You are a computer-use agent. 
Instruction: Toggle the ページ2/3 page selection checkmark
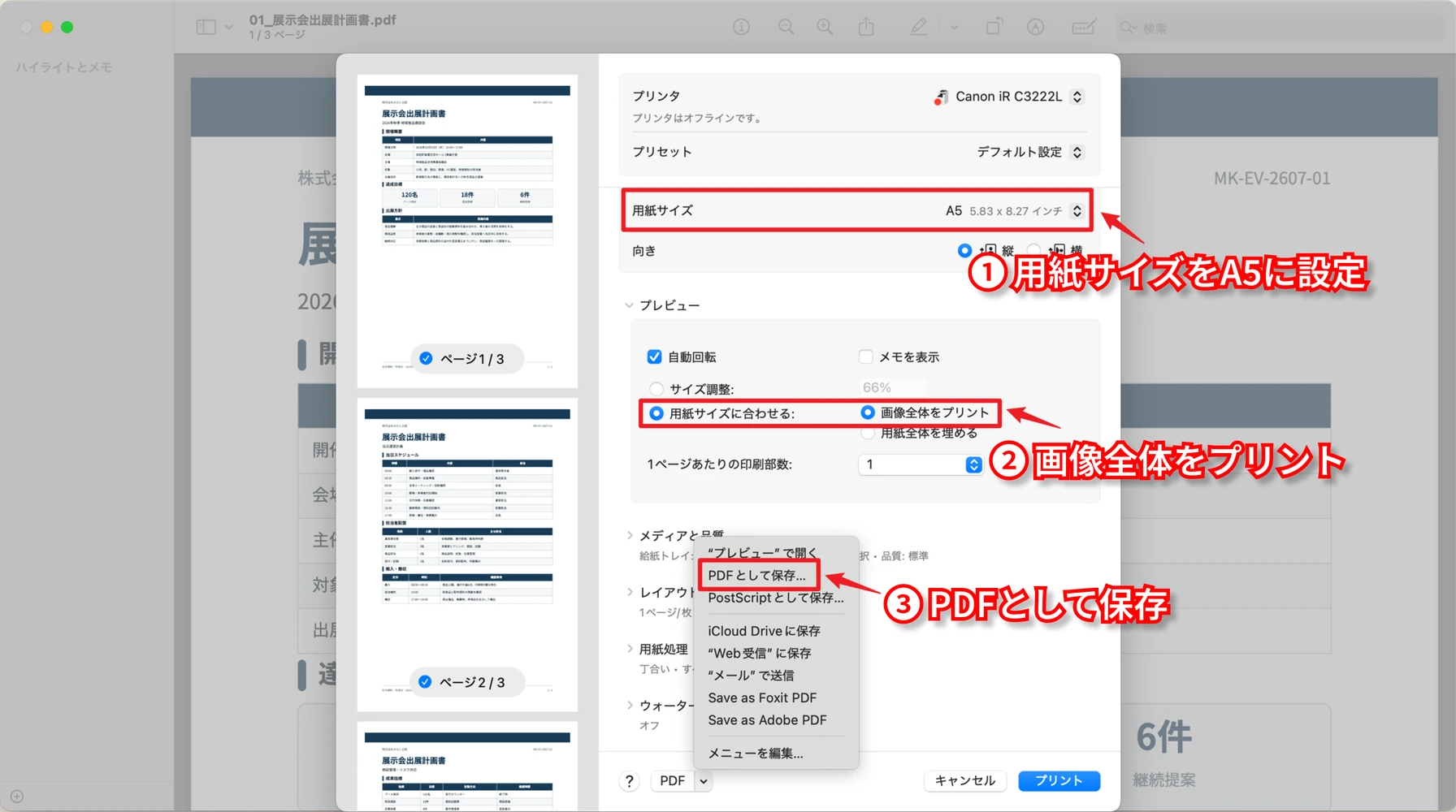425,681
